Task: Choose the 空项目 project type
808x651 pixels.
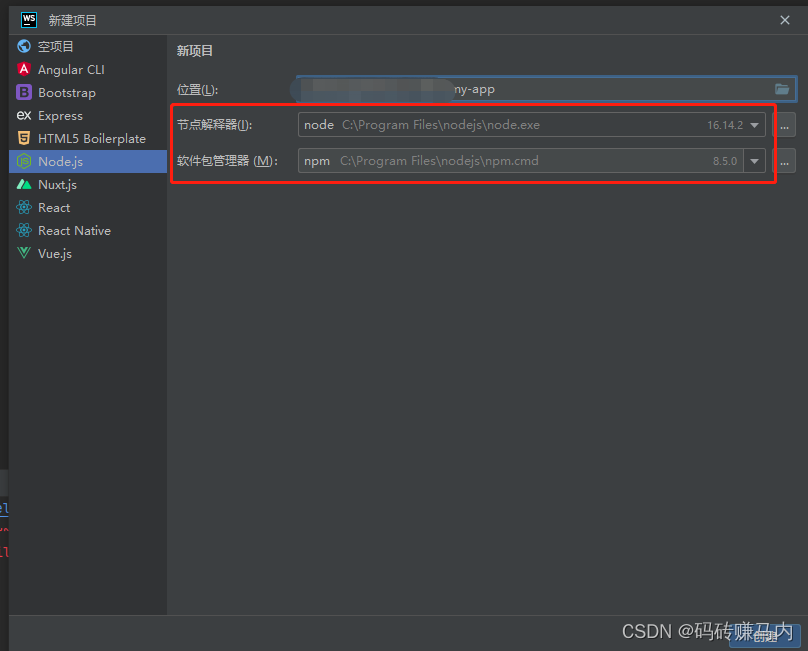Action: coord(88,46)
